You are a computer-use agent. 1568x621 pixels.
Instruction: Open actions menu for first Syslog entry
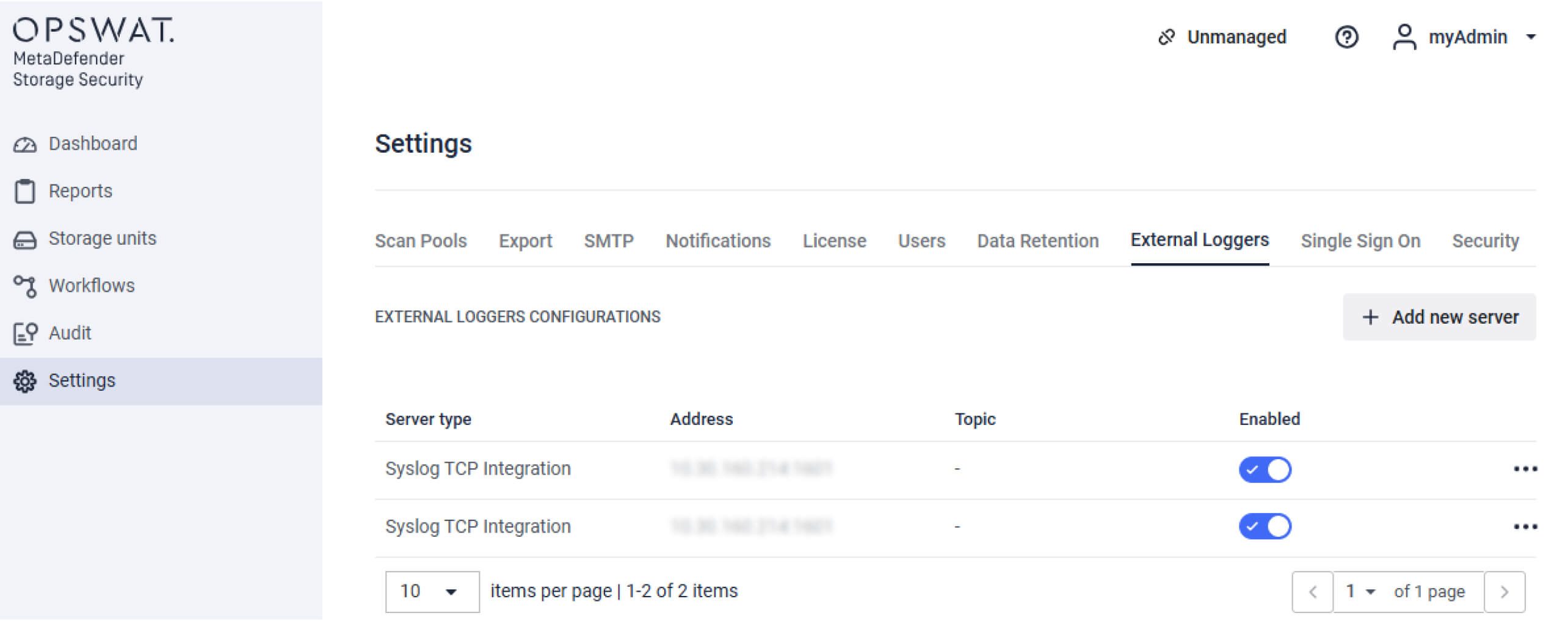pos(1528,468)
